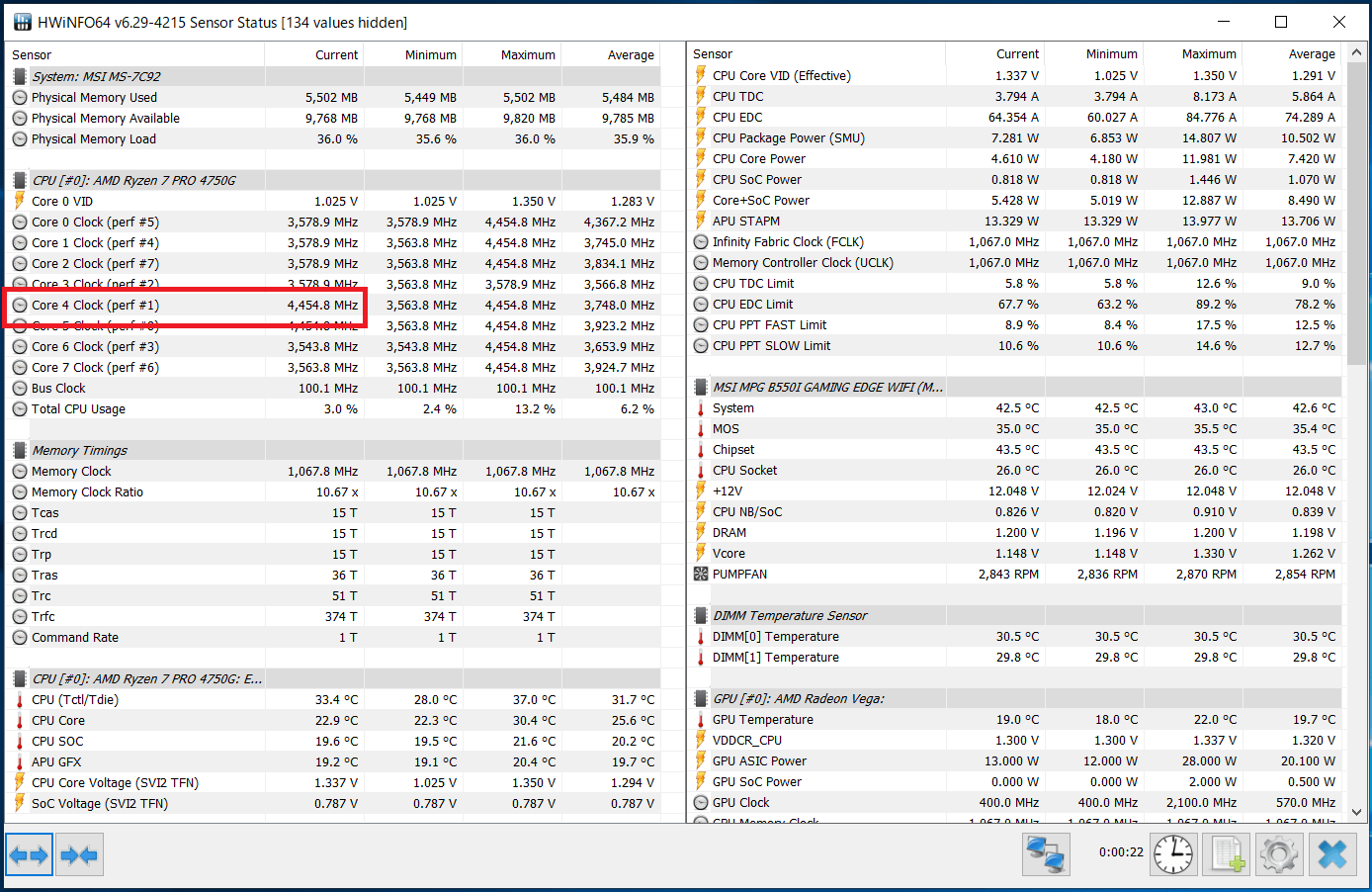Image resolution: width=1372 pixels, height=892 pixels.
Task: Click the lightning icon beside APU STAPM
Action: pyautogui.click(x=701, y=221)
